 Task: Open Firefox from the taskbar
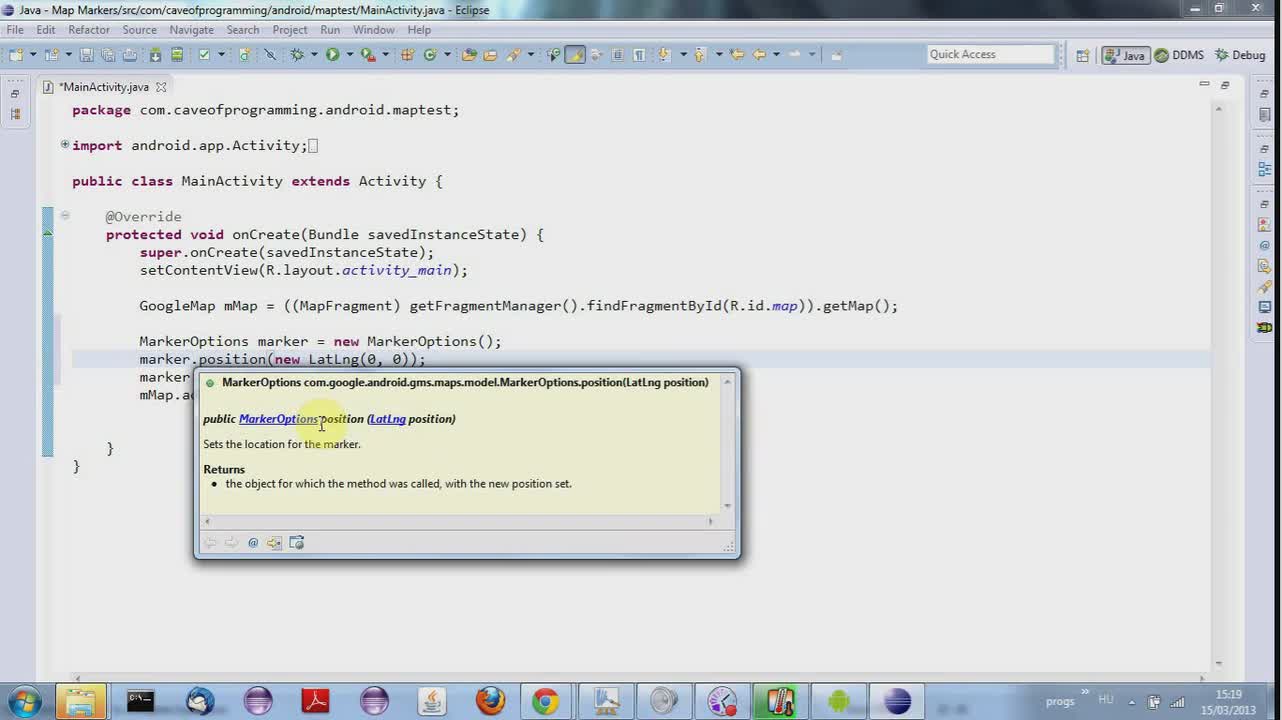pos(490,700)
